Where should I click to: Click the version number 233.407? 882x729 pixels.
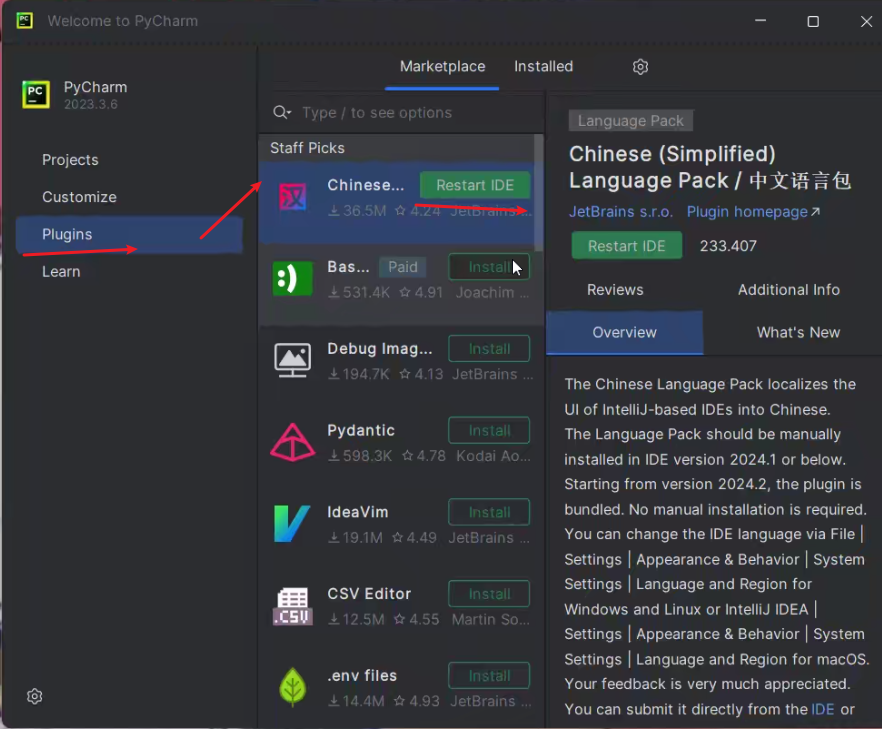[728, 246]
